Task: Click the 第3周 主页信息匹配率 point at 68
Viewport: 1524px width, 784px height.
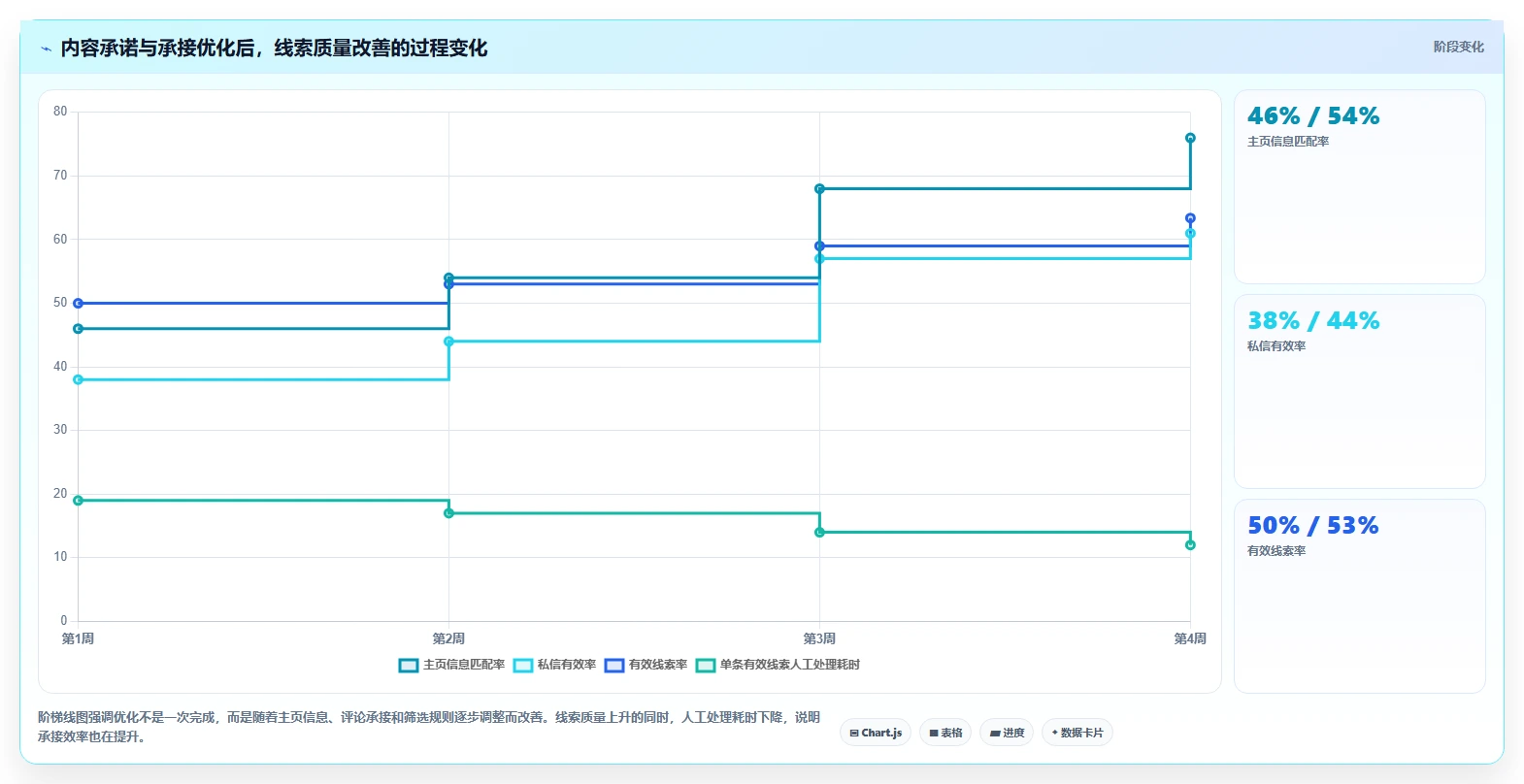Action: pyautogui.click(x=819, y=188)
